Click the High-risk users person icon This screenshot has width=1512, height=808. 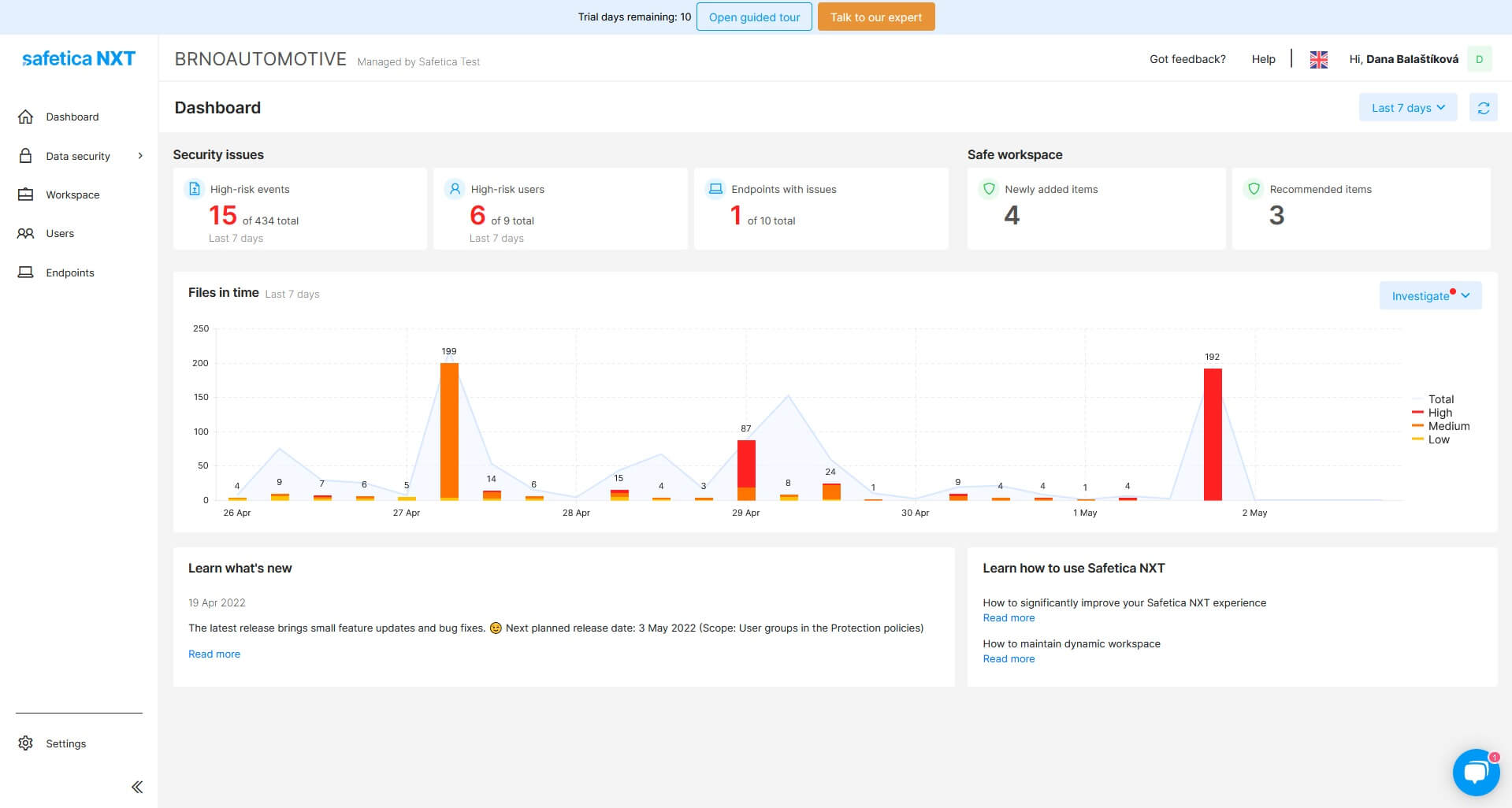455,189
